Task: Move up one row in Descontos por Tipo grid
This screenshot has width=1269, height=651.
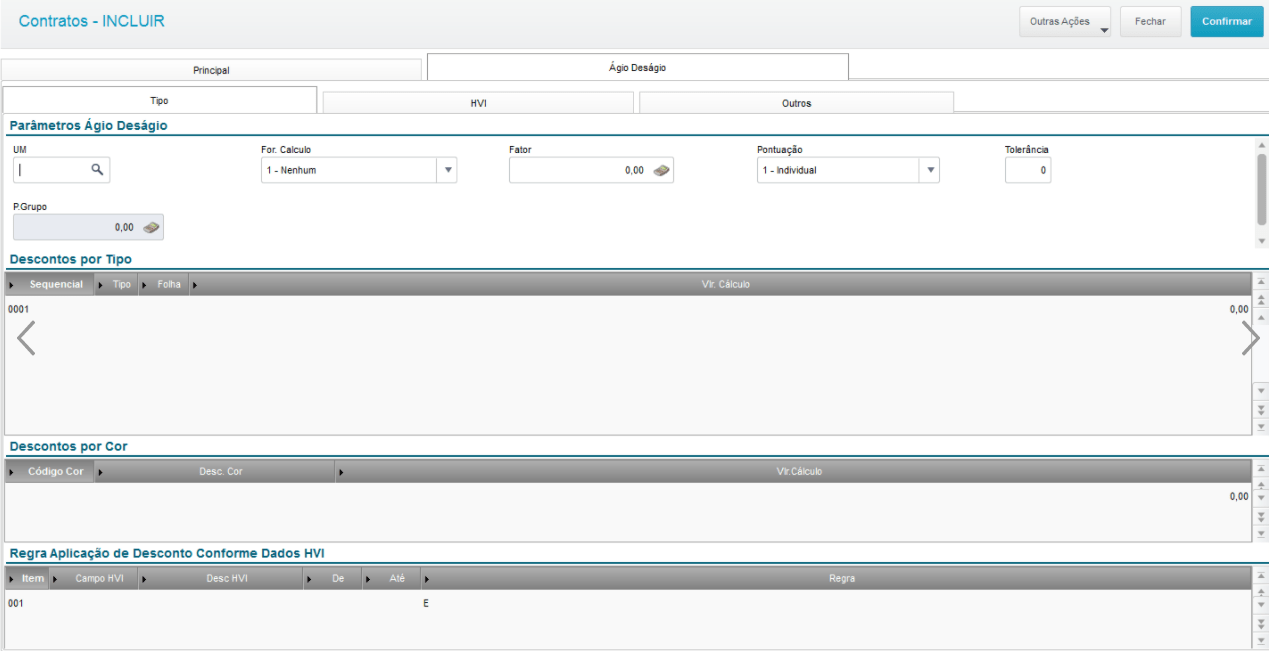Action: 1261,317
